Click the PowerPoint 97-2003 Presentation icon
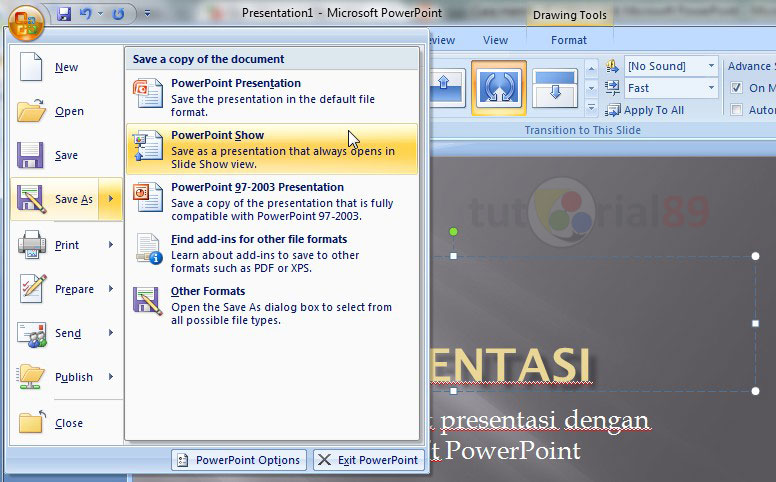This screenshot has width=776, height=482. point(147,197)
